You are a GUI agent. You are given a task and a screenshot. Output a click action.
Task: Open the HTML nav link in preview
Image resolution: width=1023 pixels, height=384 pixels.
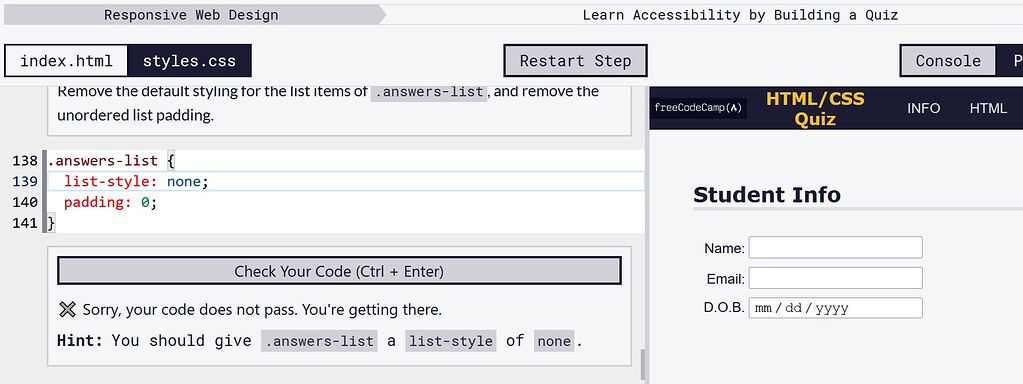[x=988, y=108]
